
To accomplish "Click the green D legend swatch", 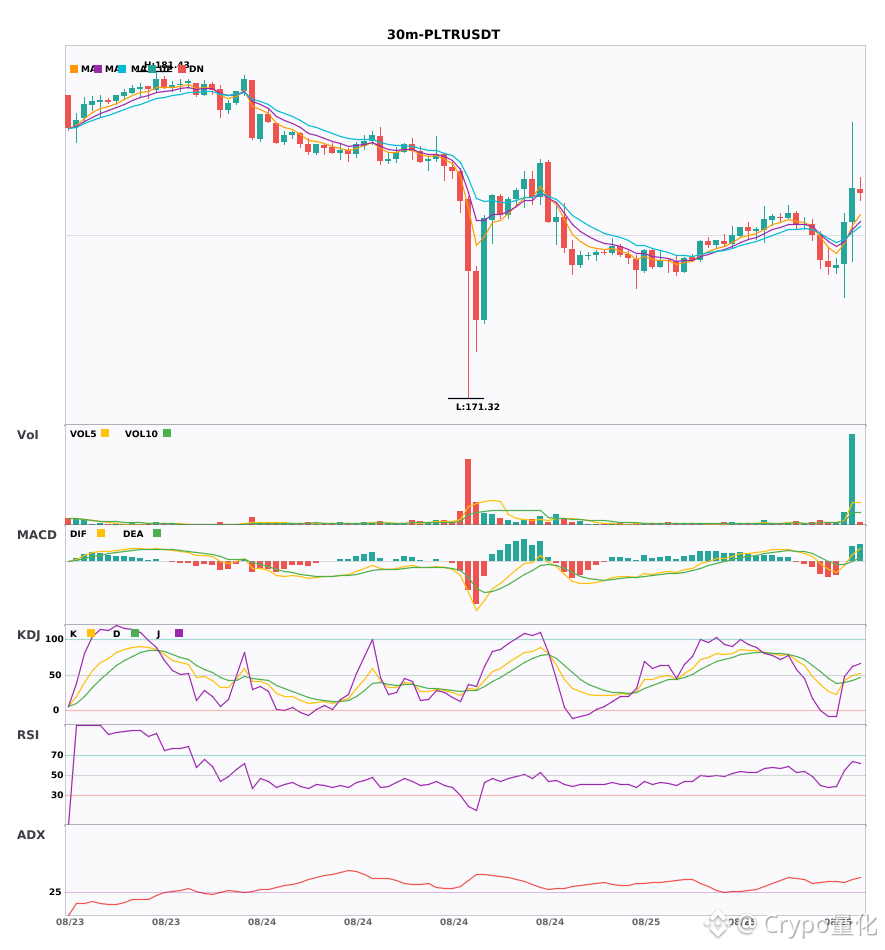I will [x=135, y=633].
